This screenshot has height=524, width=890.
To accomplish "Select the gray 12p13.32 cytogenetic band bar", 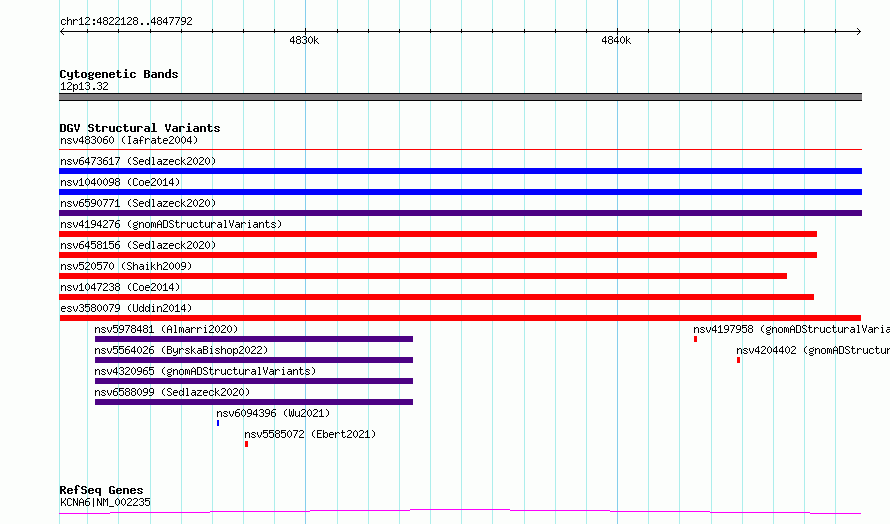I will [460, 97].
